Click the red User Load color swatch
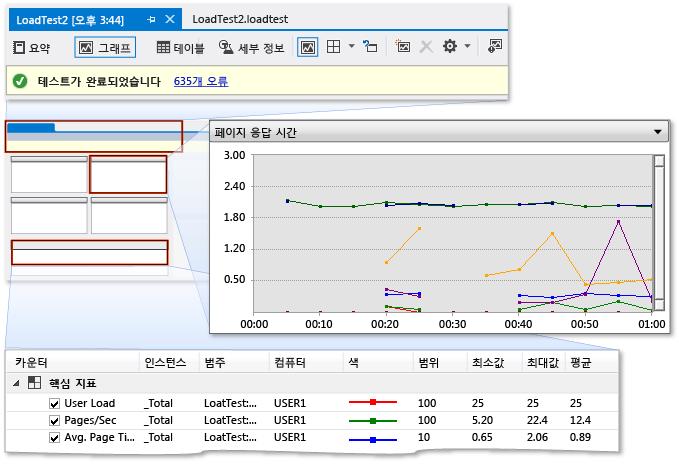679x464 pixels. 373,403
